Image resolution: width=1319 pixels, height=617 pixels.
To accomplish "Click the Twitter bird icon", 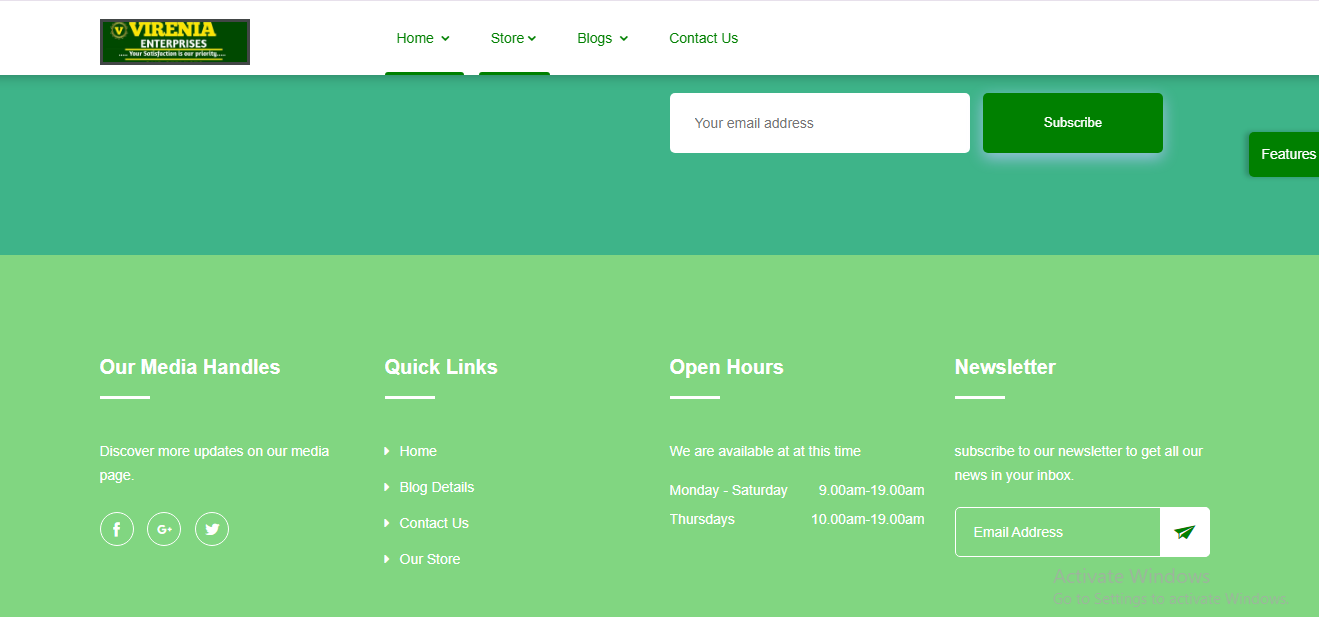I will (212, 529).
